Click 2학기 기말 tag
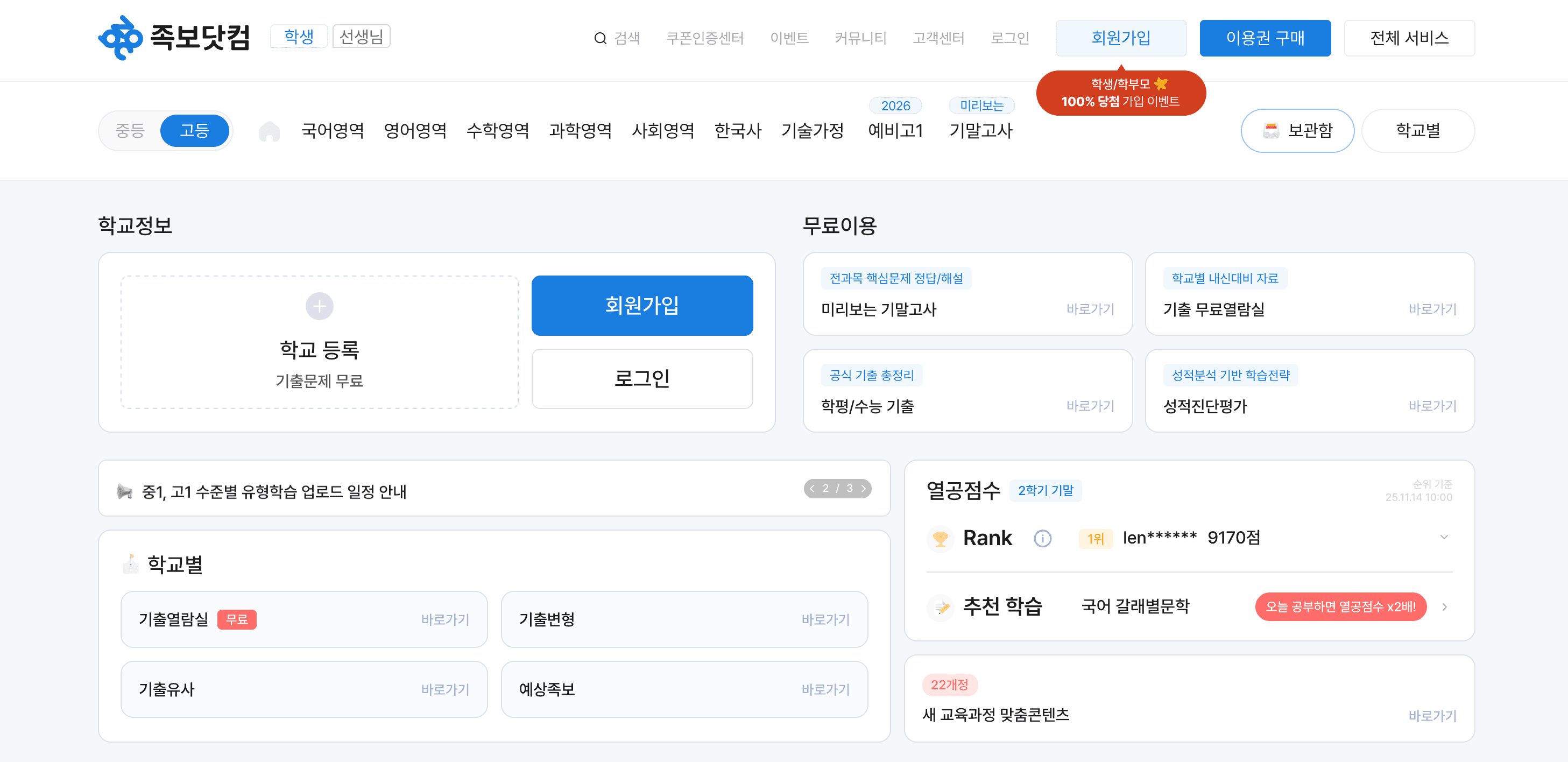The image size is (1568, 762). (1045, 491)
